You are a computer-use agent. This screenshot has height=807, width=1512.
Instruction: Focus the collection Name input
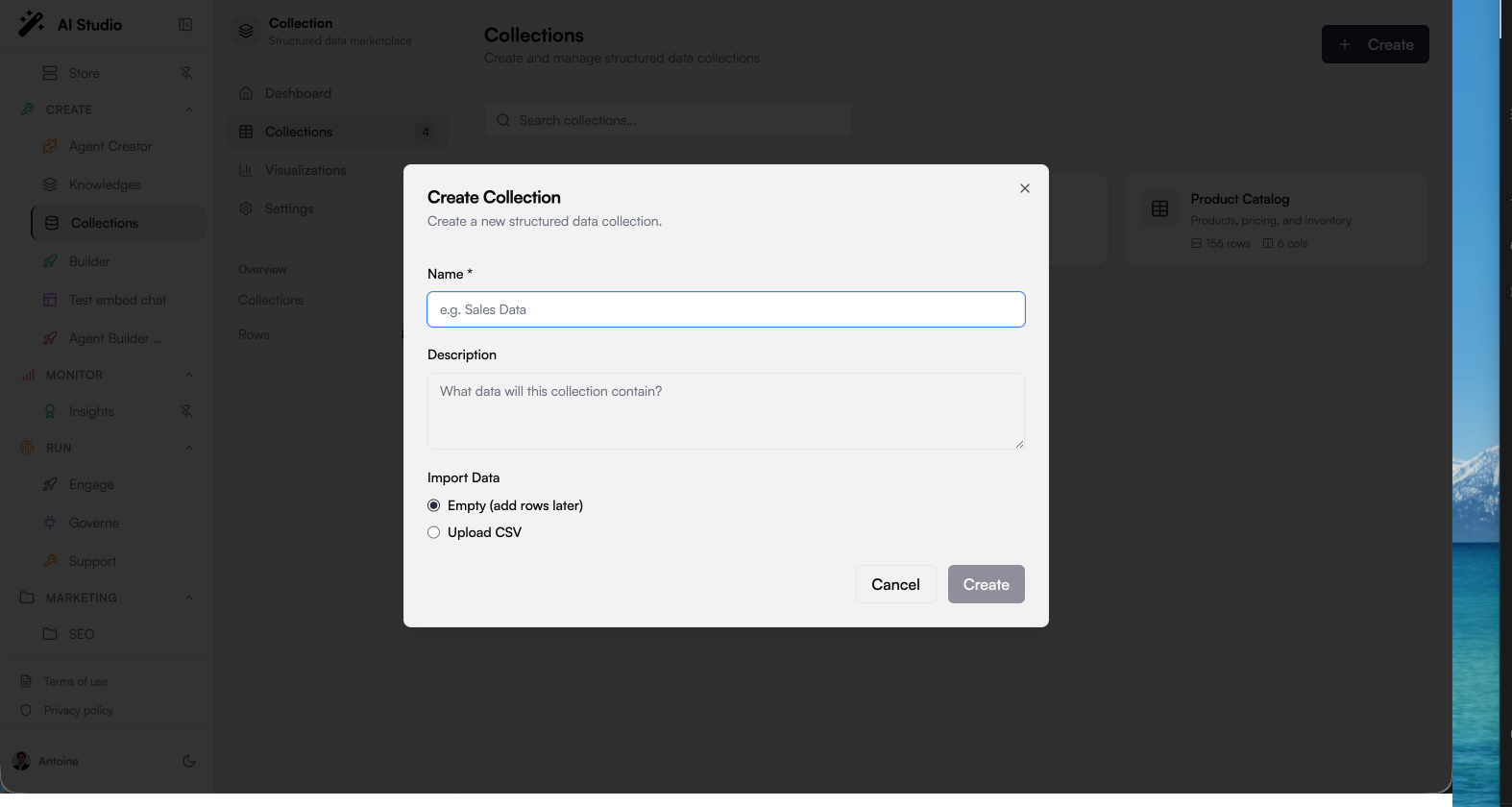point(726,309)
